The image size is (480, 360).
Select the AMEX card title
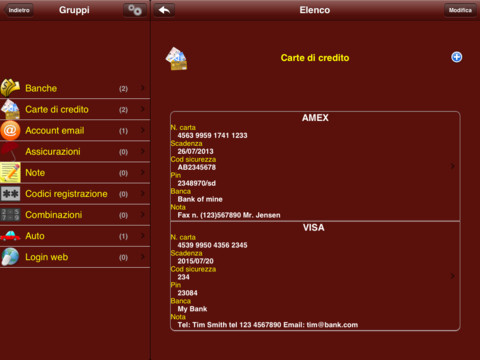coord(315,118)
